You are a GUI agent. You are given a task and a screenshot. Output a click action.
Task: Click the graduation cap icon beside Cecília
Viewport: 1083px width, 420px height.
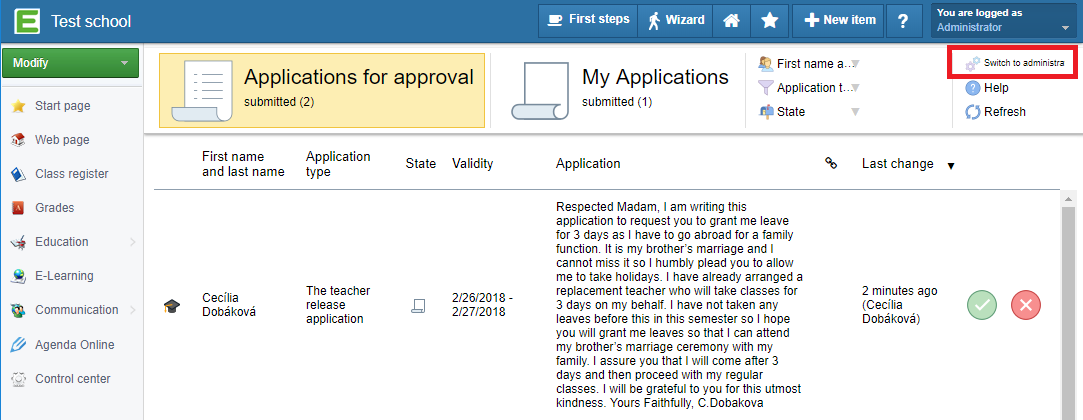point(171,305)
